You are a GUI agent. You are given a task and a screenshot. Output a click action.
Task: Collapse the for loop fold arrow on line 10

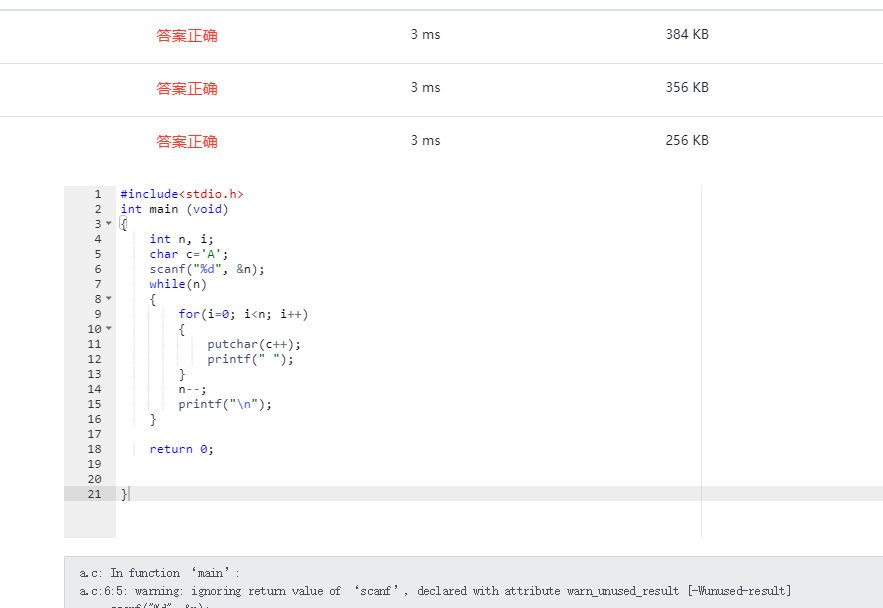click(x=109, y=329)
